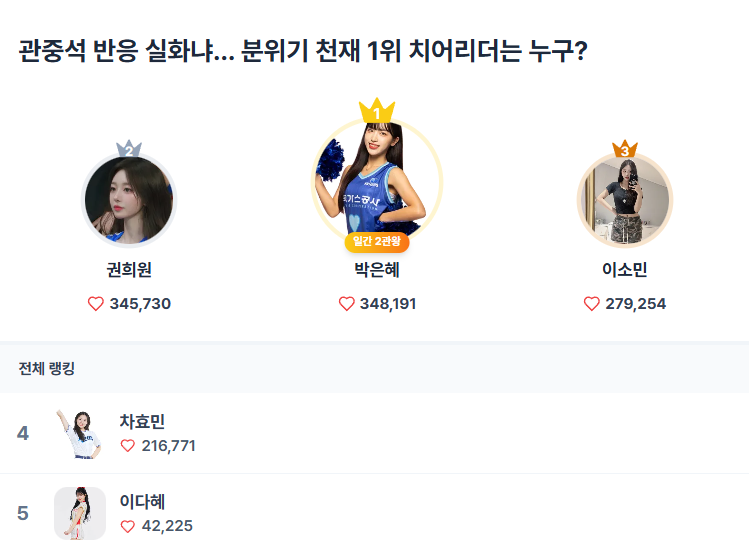
Task: Click the bronze crown rank 3 icon
Action: click(x=625, y=150)
